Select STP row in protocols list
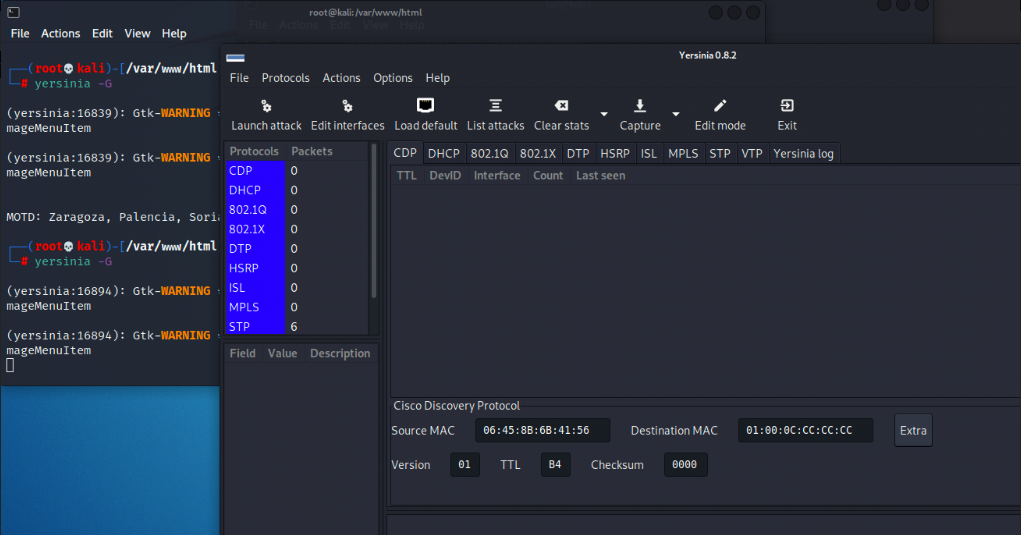The width and height of the screenshot is (1021, 535). [x=296, y=326]
